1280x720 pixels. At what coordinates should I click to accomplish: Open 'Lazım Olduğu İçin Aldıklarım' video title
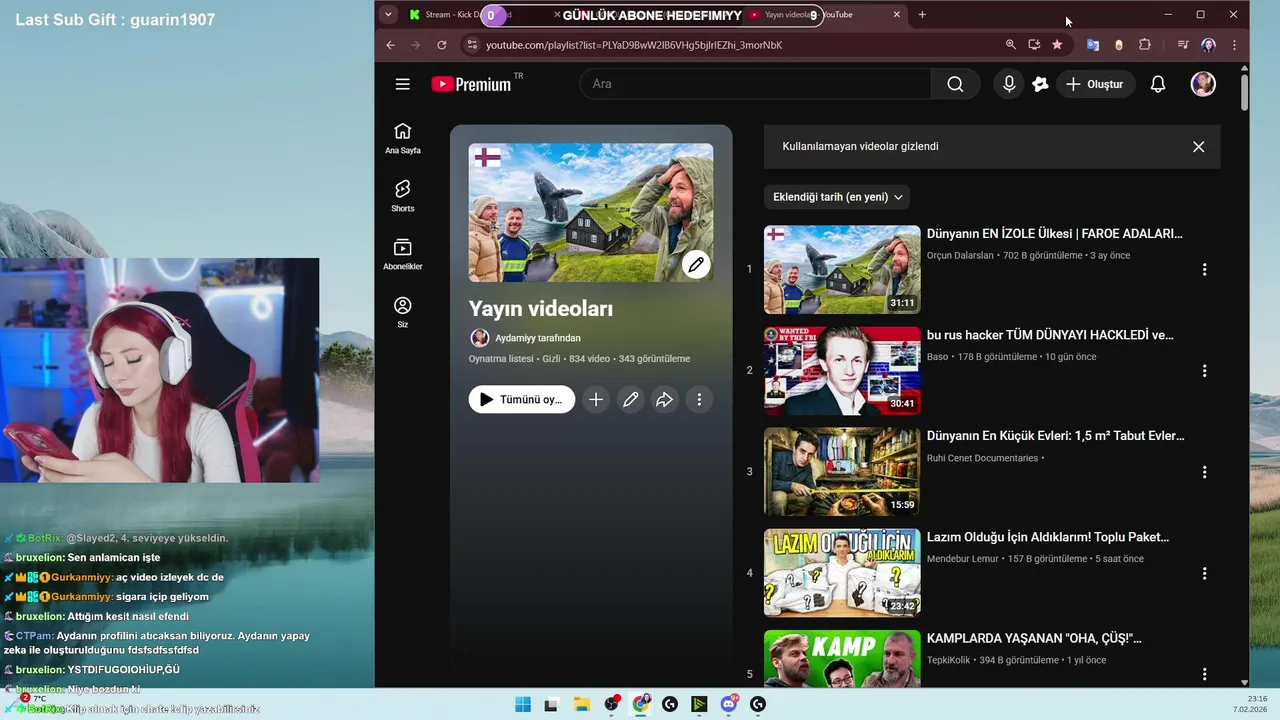(x=1048, y=537)
